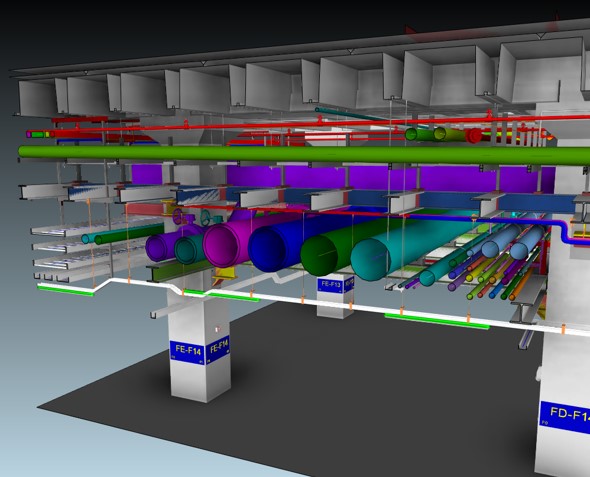Click the green valve wheel above ducts
Viewport: 590px width, 477px height.
click(x=205, y=217)
